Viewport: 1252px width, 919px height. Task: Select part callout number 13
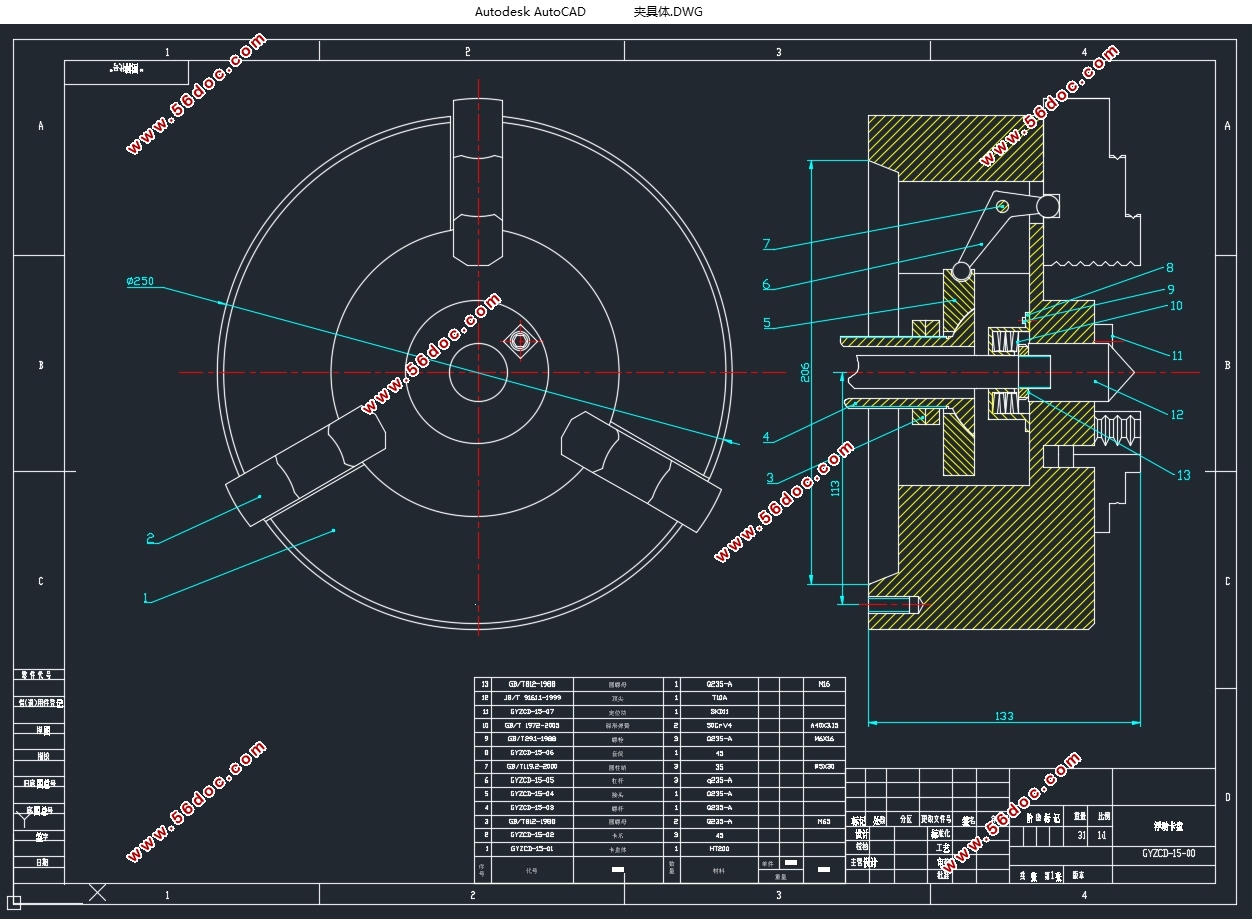[x=1183, y=475]
